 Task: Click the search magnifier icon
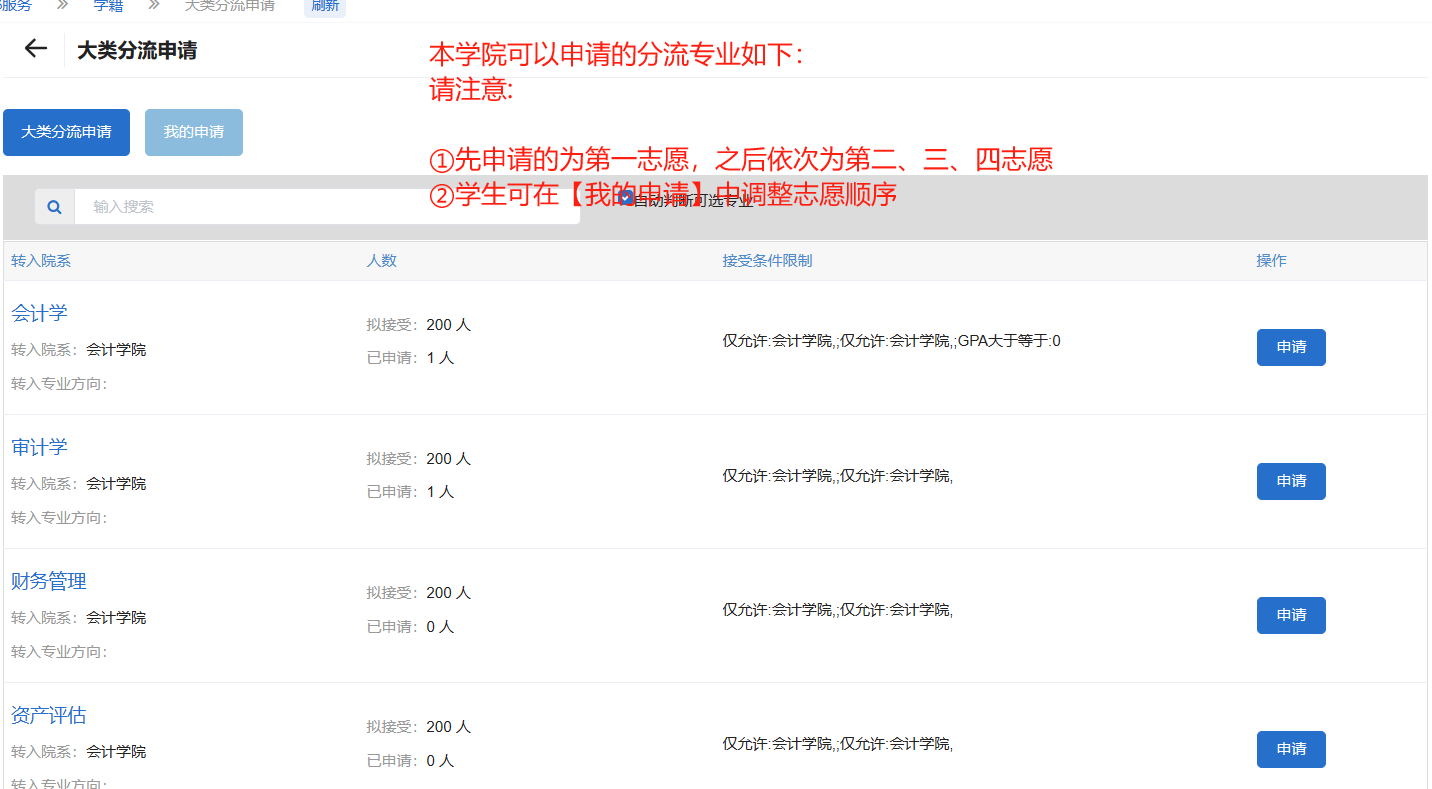click(55, 207)
